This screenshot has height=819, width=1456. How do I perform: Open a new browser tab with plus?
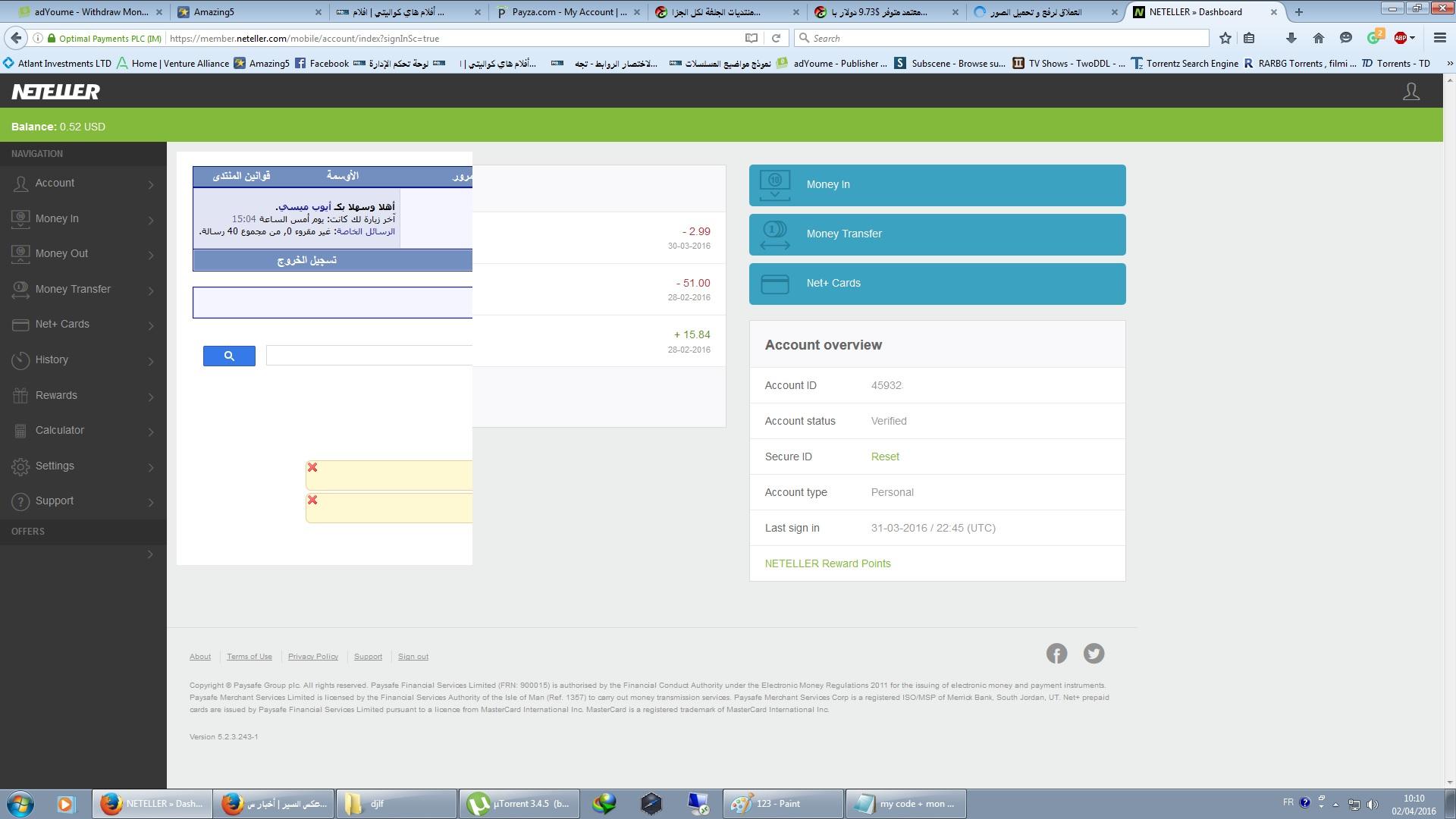(x=1298, y=11)
